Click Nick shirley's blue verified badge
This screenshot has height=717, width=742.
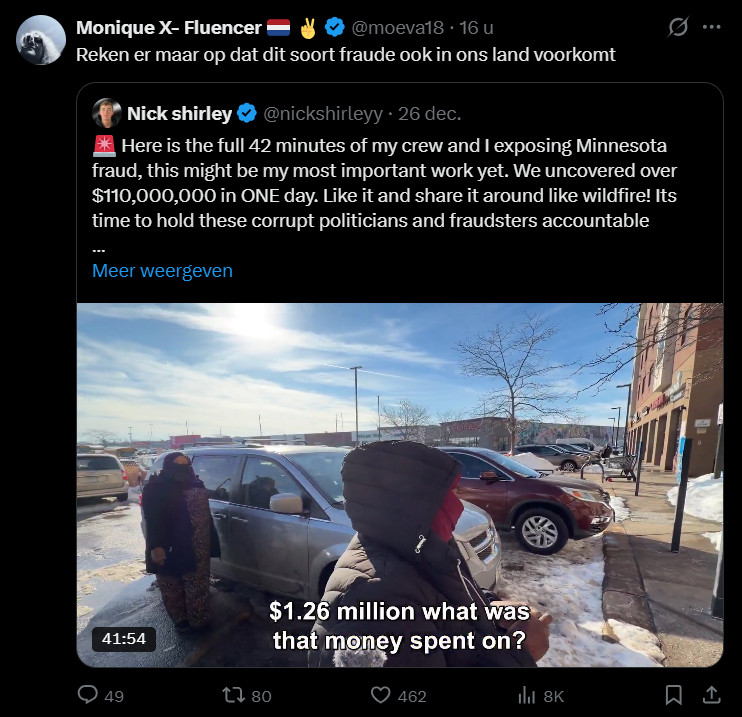coord(247,114)
